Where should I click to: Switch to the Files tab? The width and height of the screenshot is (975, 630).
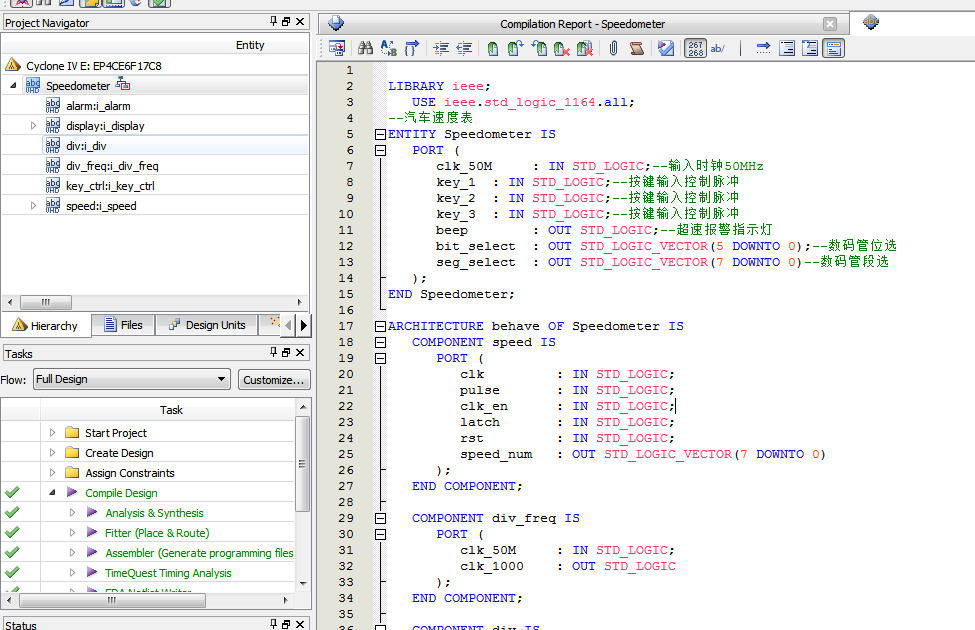click(123, 325)
